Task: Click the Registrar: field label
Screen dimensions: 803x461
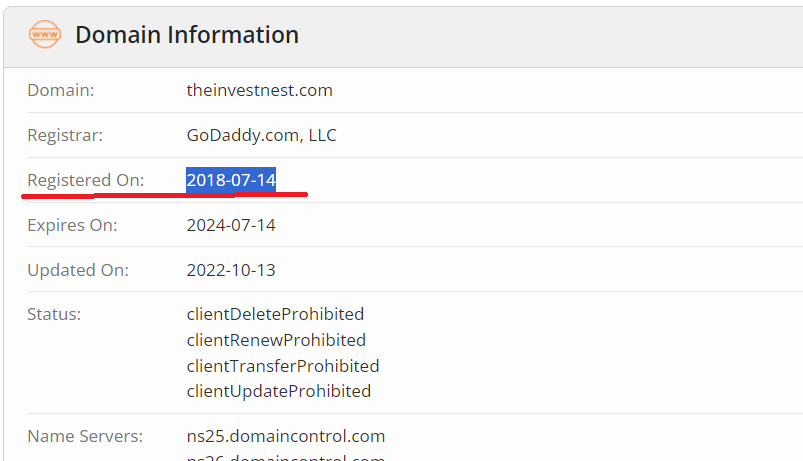Action: [x=65, y=135]
